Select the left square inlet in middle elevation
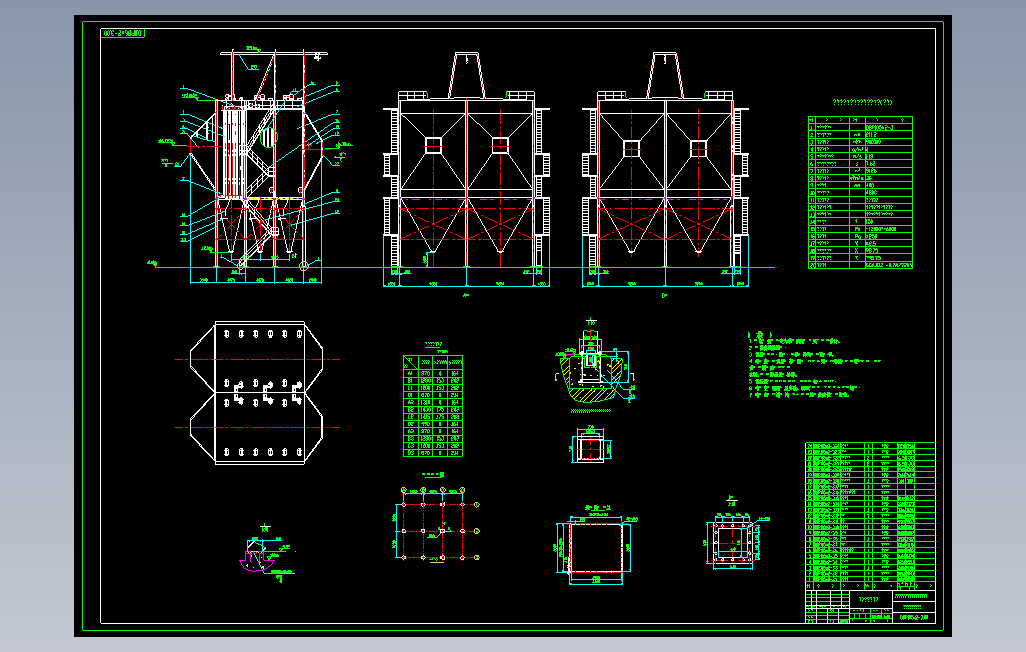Screen dimensions: 1026x652 pyautogui.click(x=433, y=145)
